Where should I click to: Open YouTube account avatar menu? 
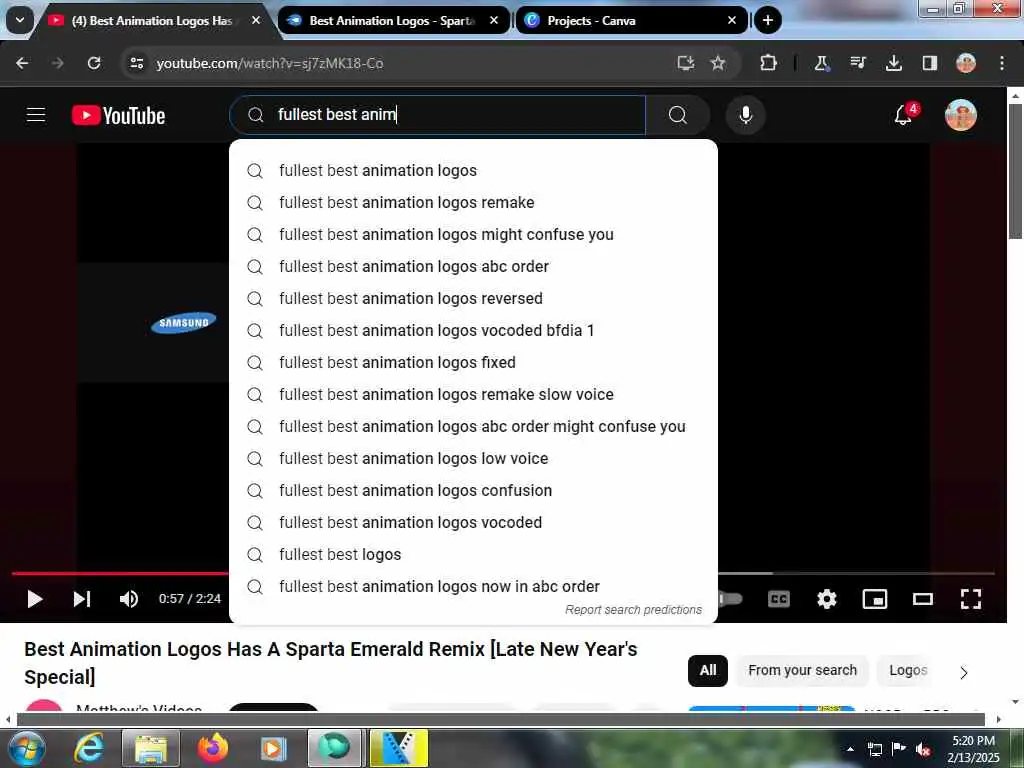click(x=961, y=115)
